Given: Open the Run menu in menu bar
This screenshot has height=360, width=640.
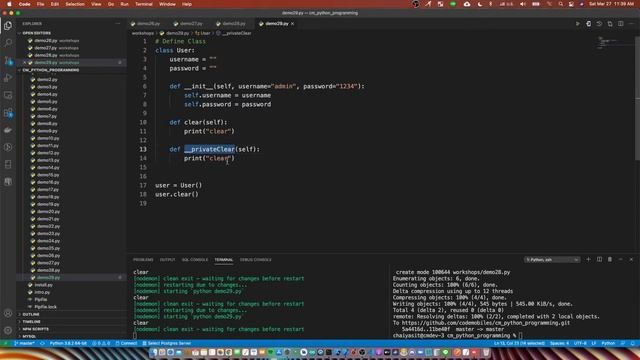Looking at the screenshot, I should coord(124,4).
